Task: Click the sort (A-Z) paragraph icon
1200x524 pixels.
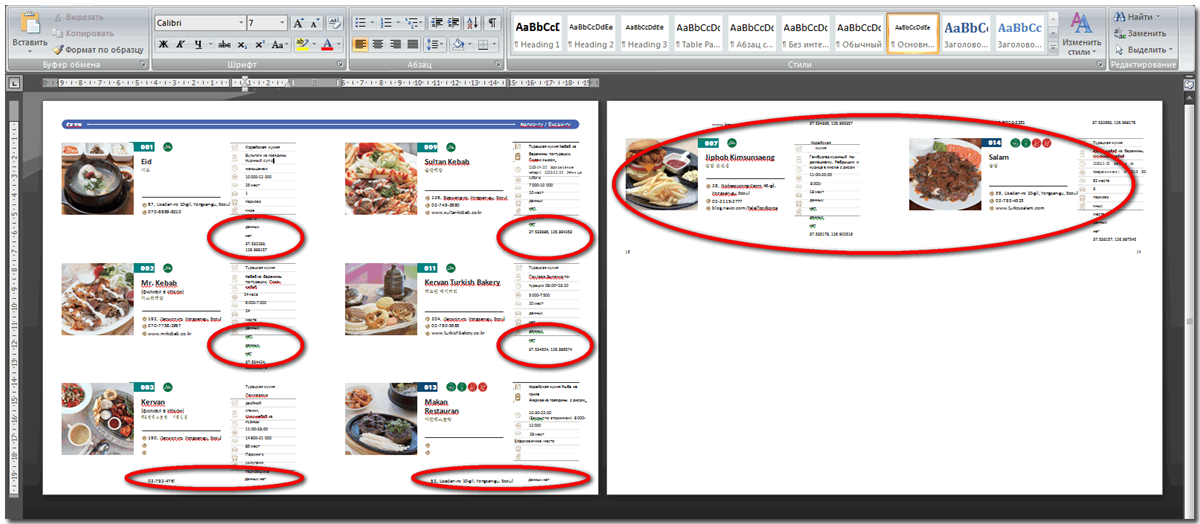Action: [473, 22]
